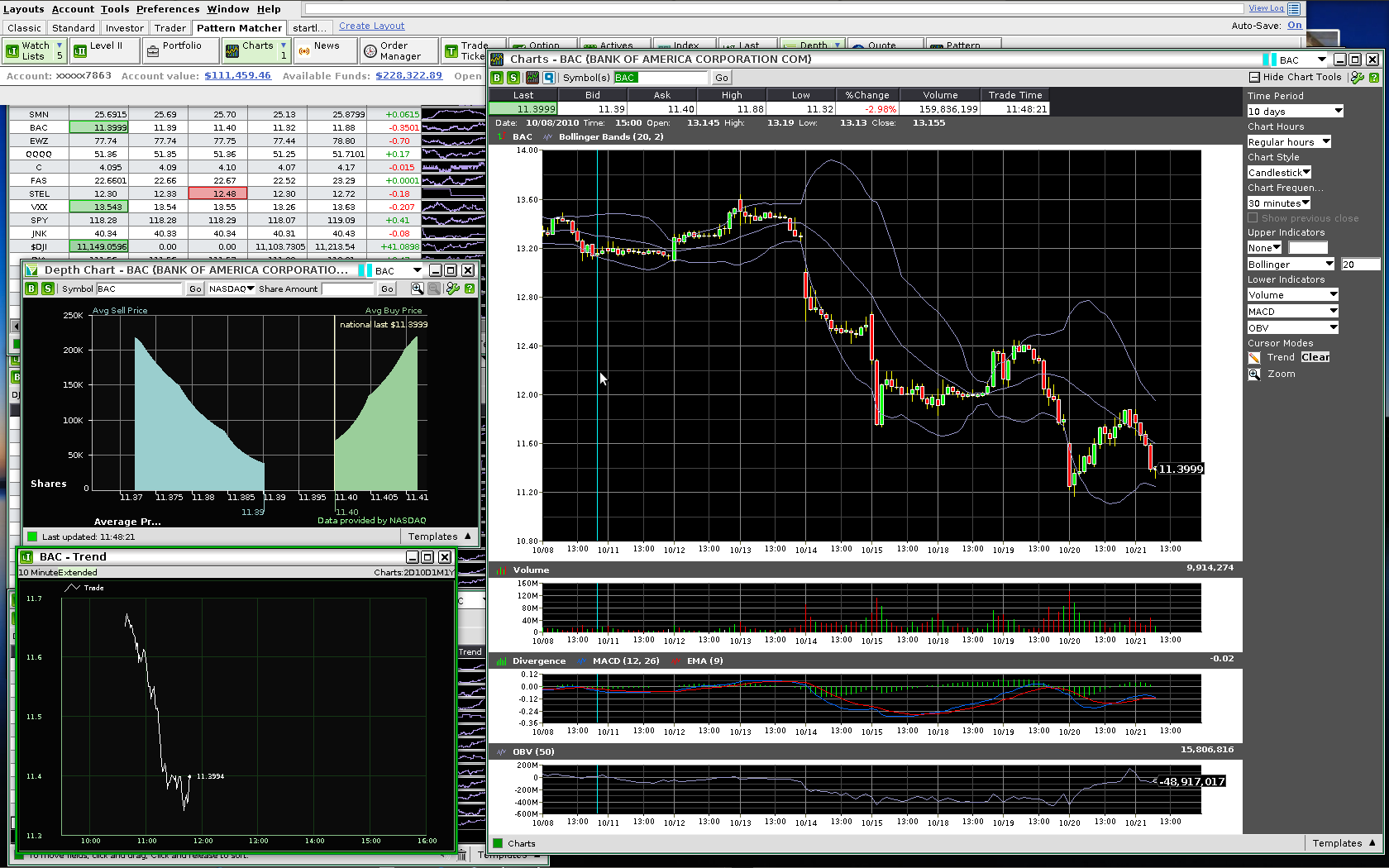Viewport: 1389px width, 868px height.
Task: Toggle Show previous close checkbox
Action: click(x=1253, y=218)
